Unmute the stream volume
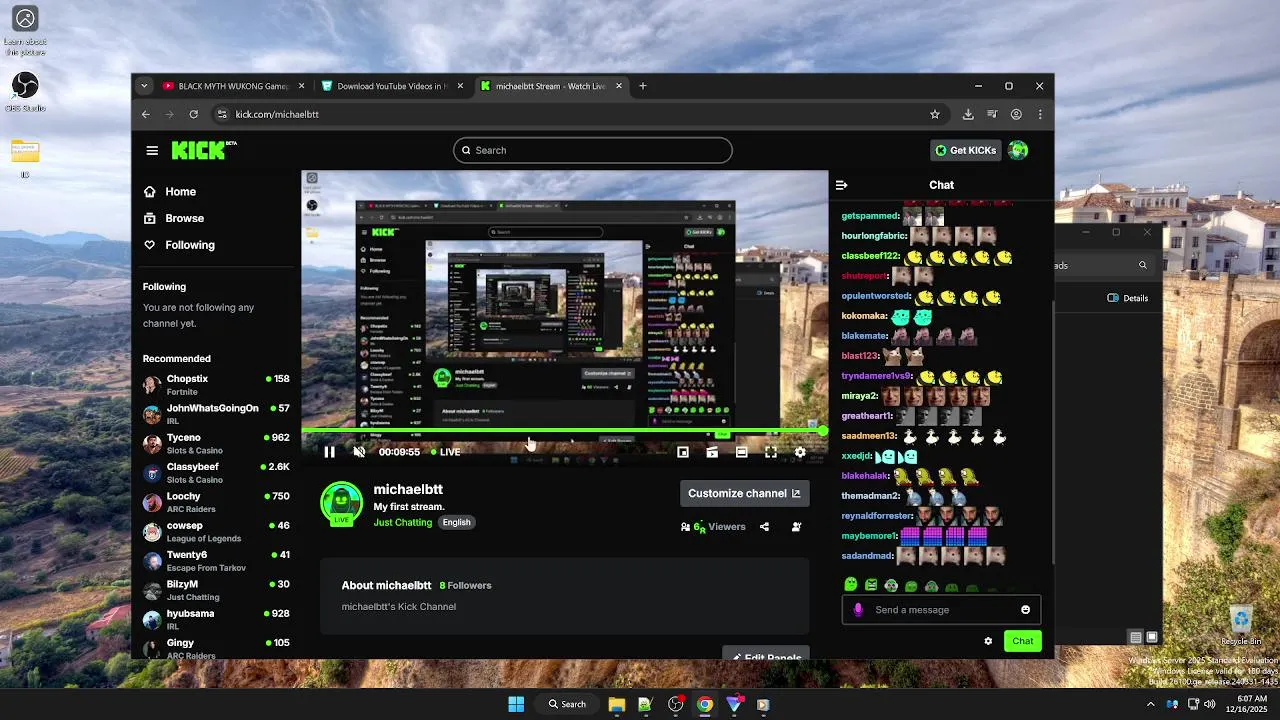The image size is (1280, 720). coord(359,452)
